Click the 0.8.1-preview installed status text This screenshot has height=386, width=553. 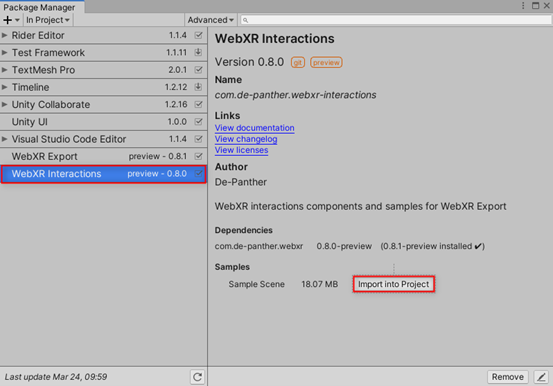point(432,246)
